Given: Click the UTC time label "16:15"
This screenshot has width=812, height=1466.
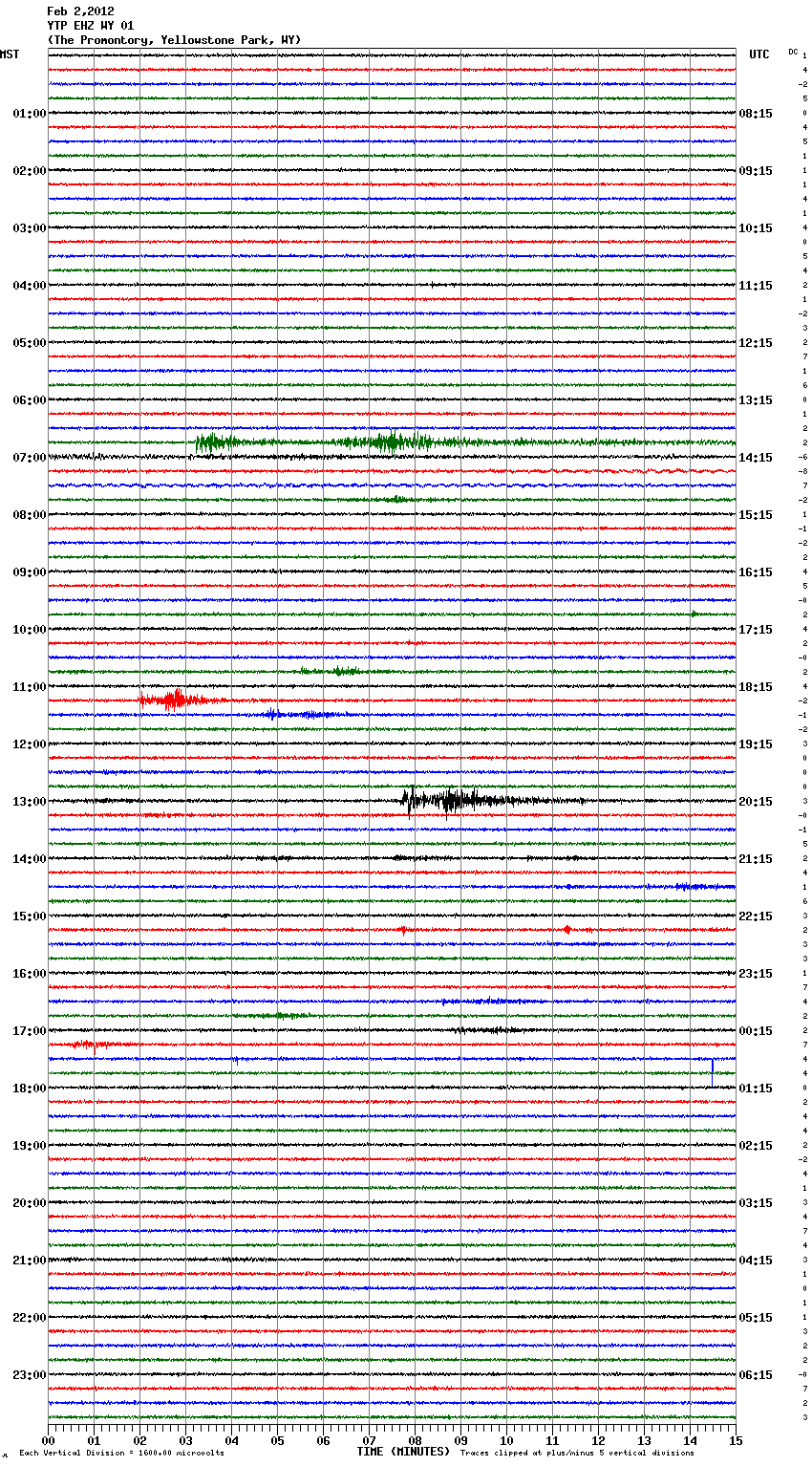Looking at the screenshot, I should pos(756,572).
